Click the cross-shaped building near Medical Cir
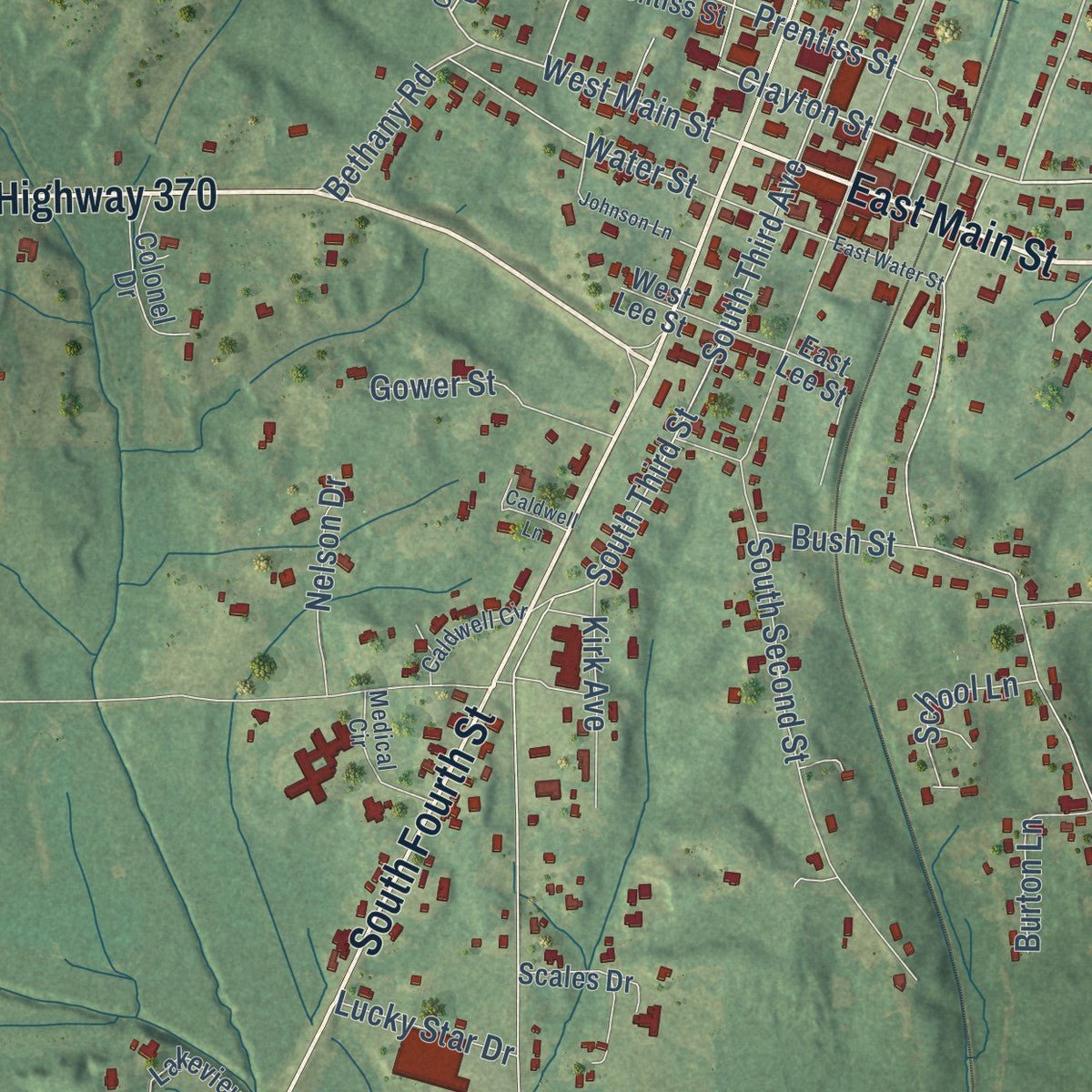 click(x=318, y=763)
